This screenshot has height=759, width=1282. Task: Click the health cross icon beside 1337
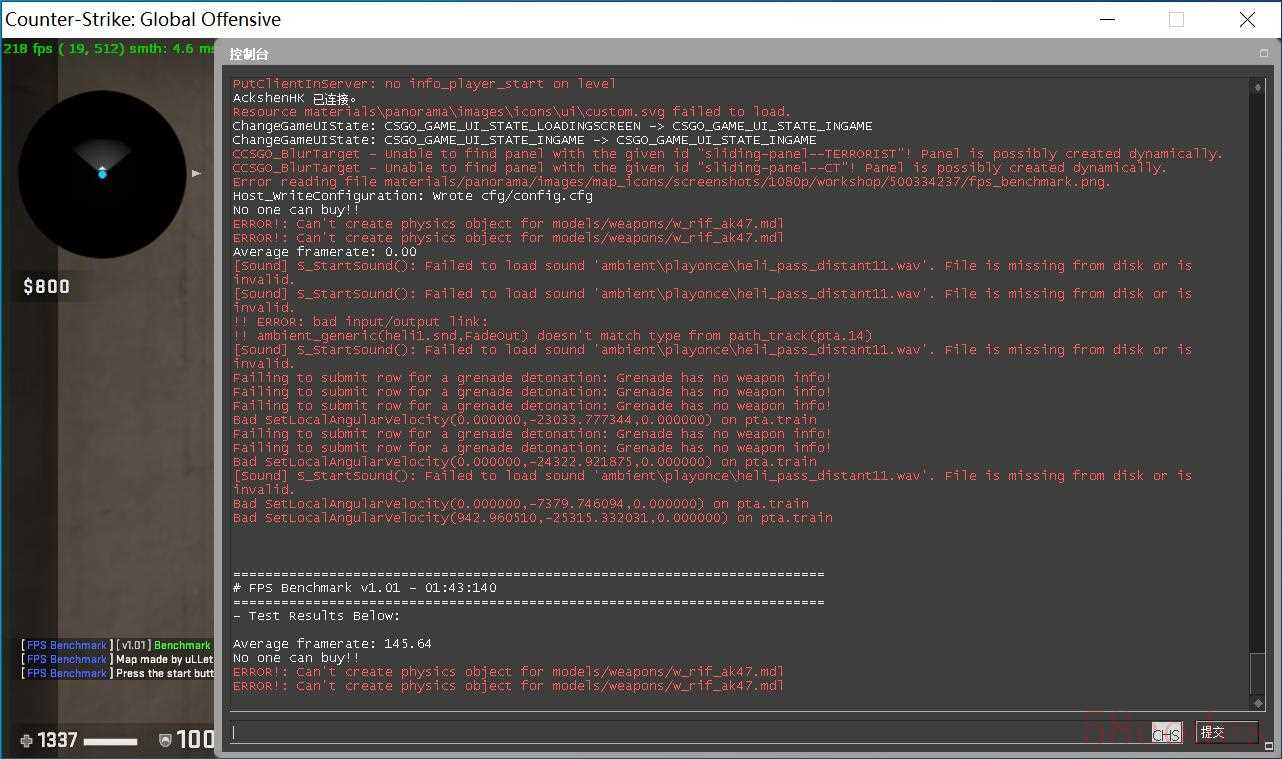tap(26, 740)
